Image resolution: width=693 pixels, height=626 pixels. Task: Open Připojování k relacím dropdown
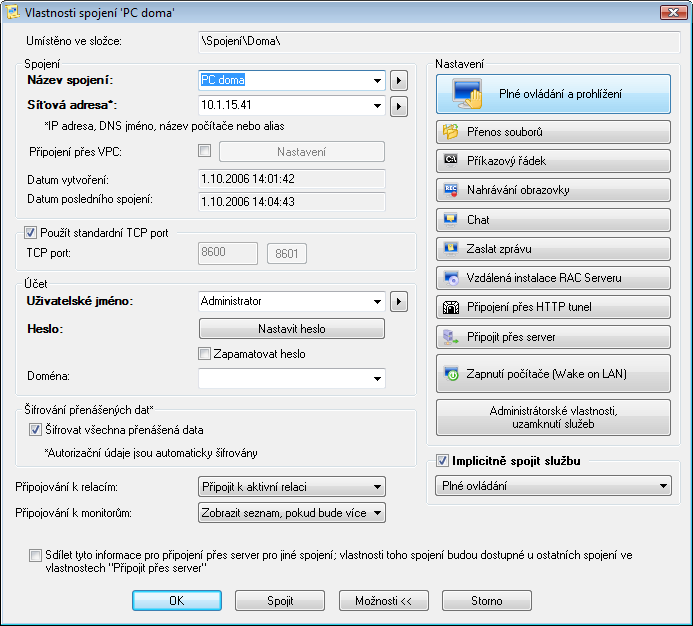[x=292, y=487]
